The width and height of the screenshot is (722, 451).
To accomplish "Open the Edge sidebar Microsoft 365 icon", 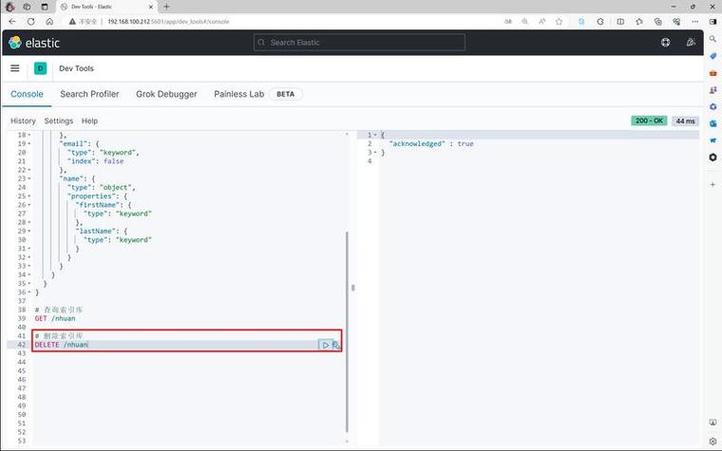I will tap(713, 106).
